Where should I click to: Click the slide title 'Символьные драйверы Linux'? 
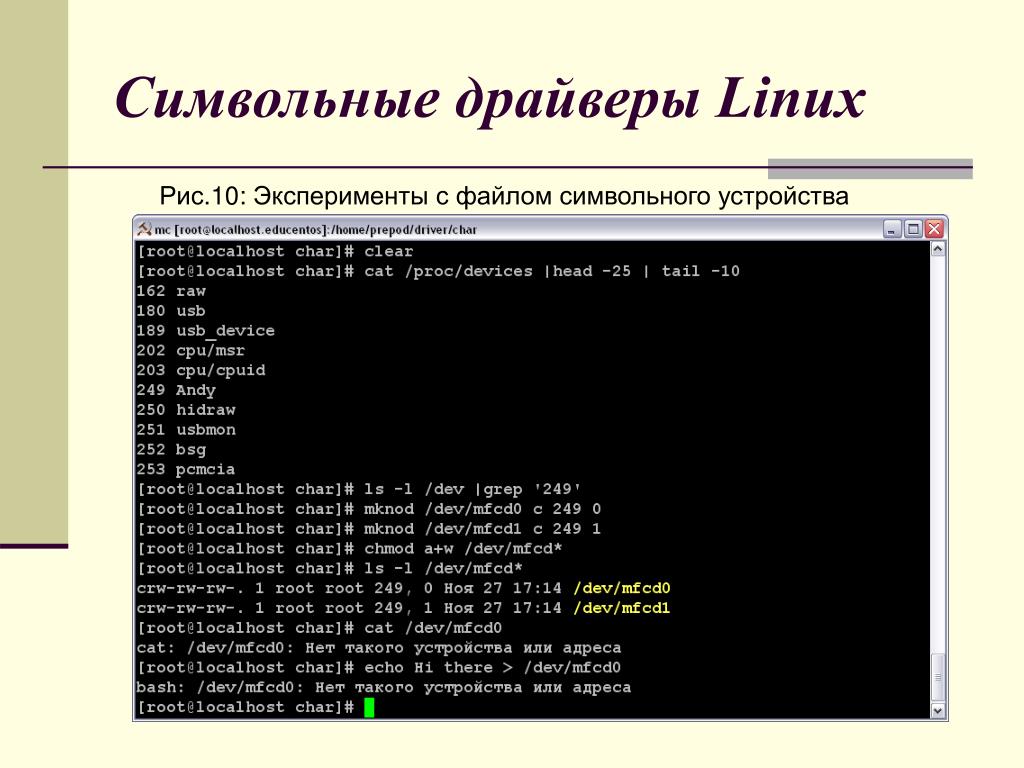(490, 99)
